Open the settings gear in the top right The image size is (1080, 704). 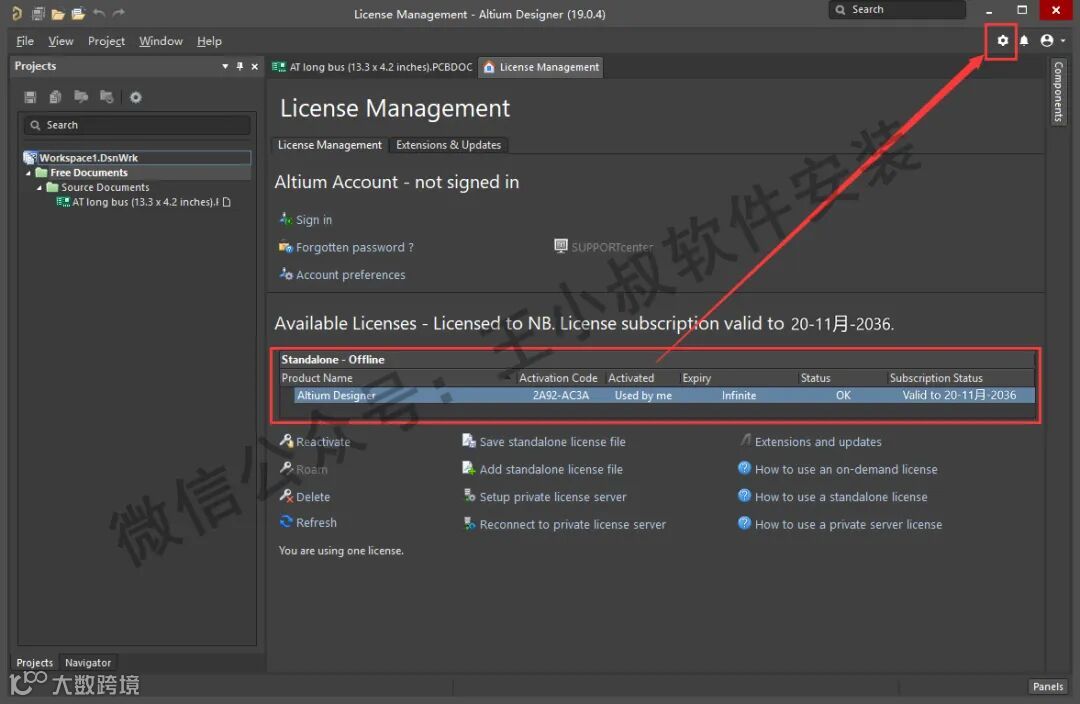pos(1002,41)
